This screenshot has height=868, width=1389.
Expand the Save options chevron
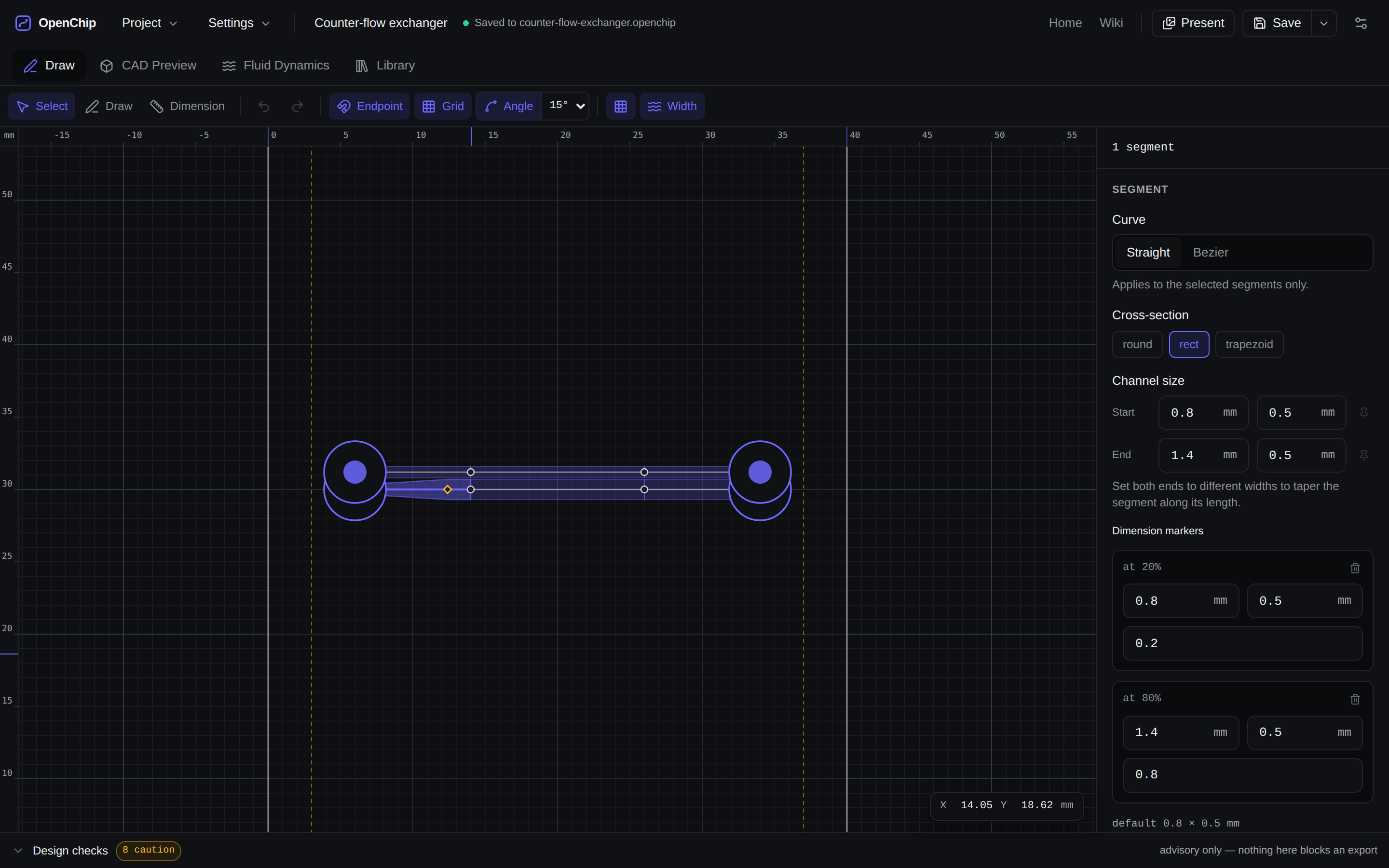1323,23
